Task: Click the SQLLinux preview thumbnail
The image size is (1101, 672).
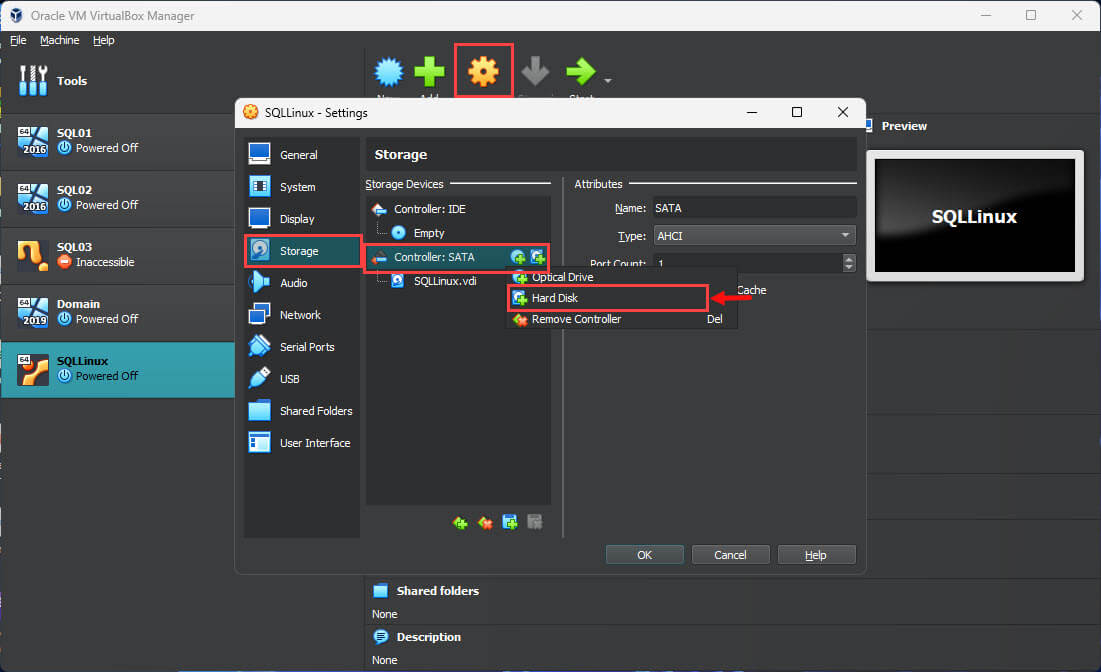Action: (975, 216)
